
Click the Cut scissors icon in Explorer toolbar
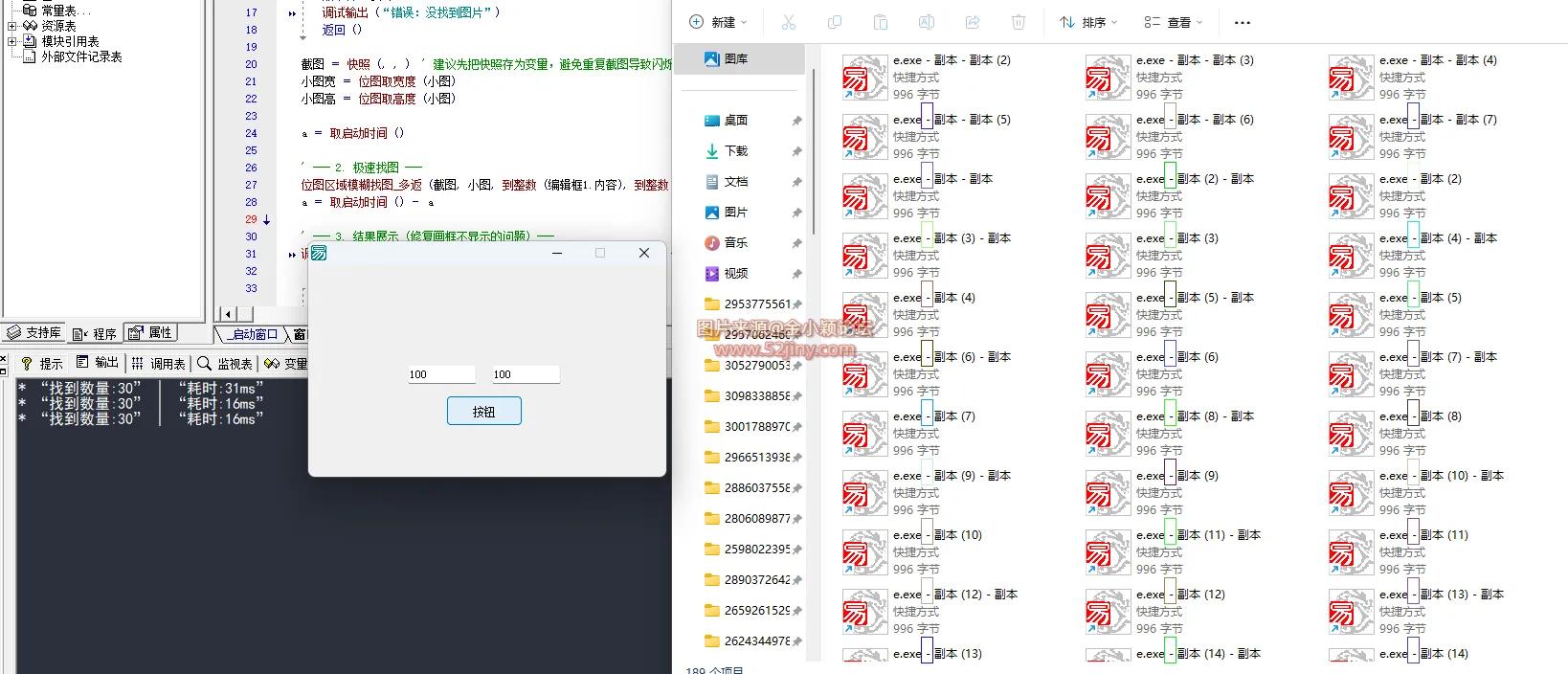pyautogui.click(x=789, y=22)
